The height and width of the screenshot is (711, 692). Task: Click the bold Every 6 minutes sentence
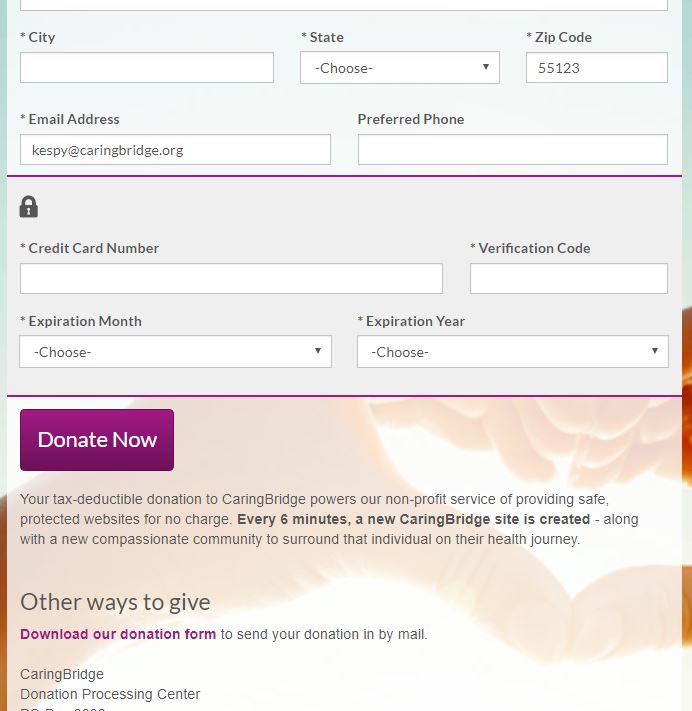[x=414, y=519]
